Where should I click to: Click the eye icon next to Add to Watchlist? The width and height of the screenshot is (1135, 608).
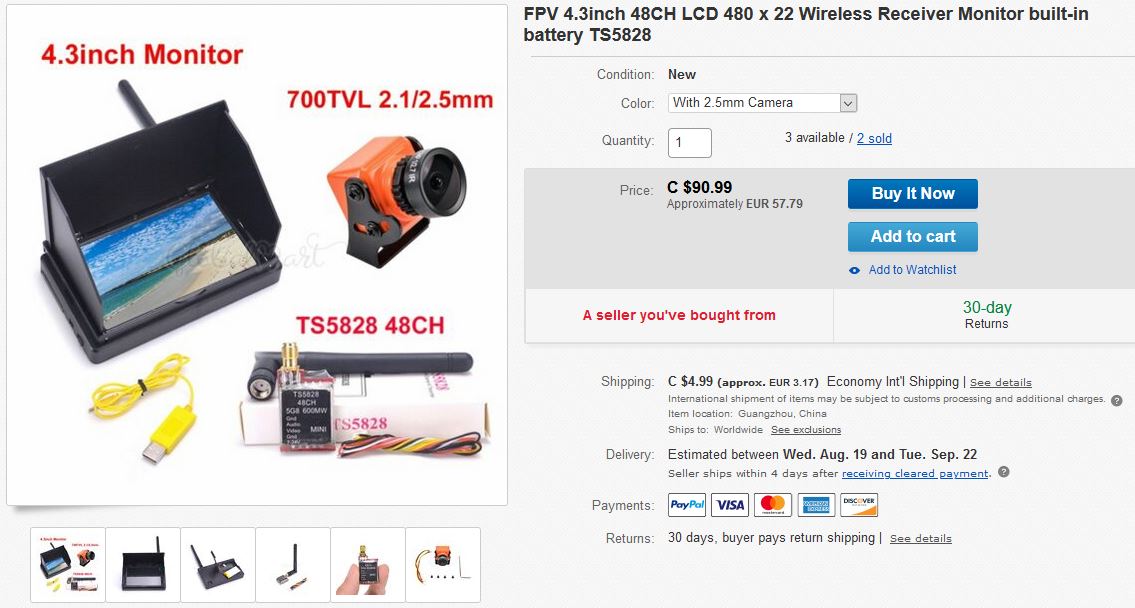tap(855, 270)
